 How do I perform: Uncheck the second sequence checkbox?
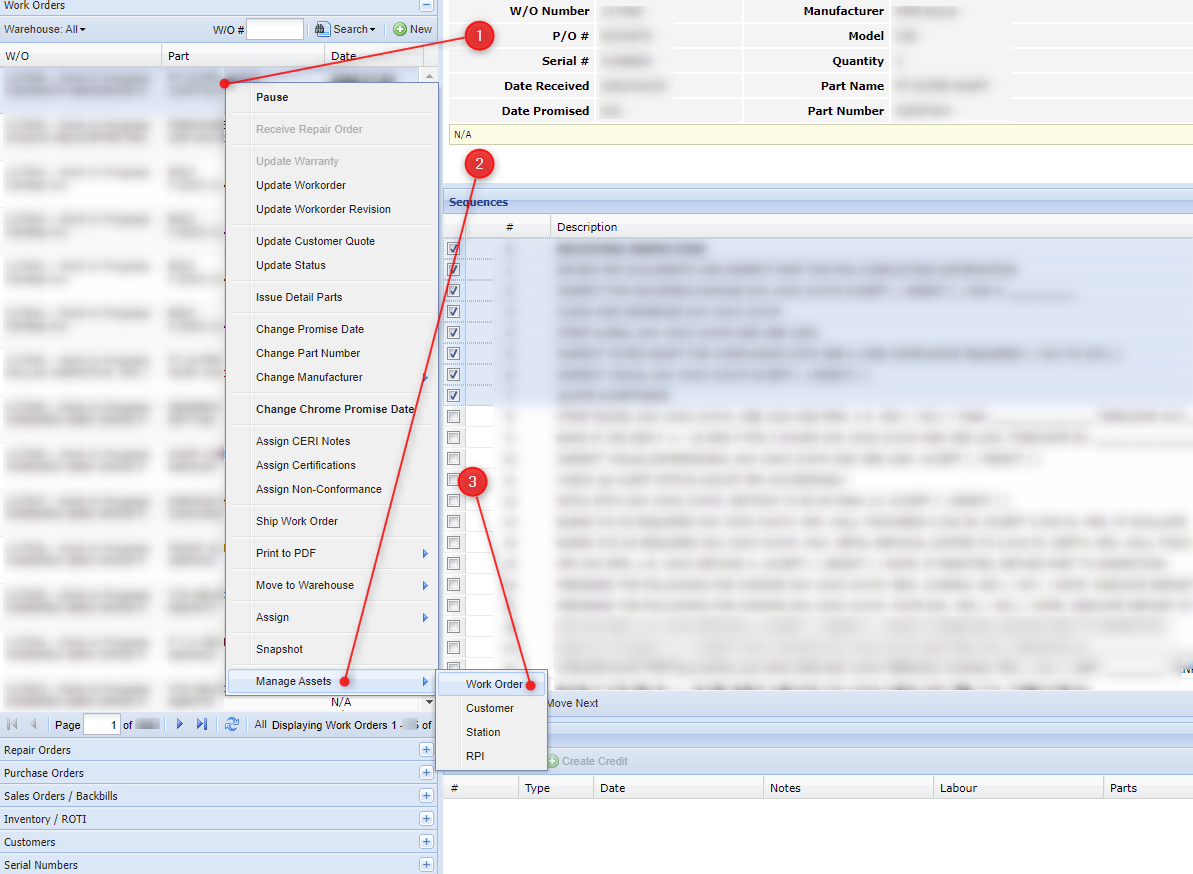pyautogui.click(x=453, y=269)
